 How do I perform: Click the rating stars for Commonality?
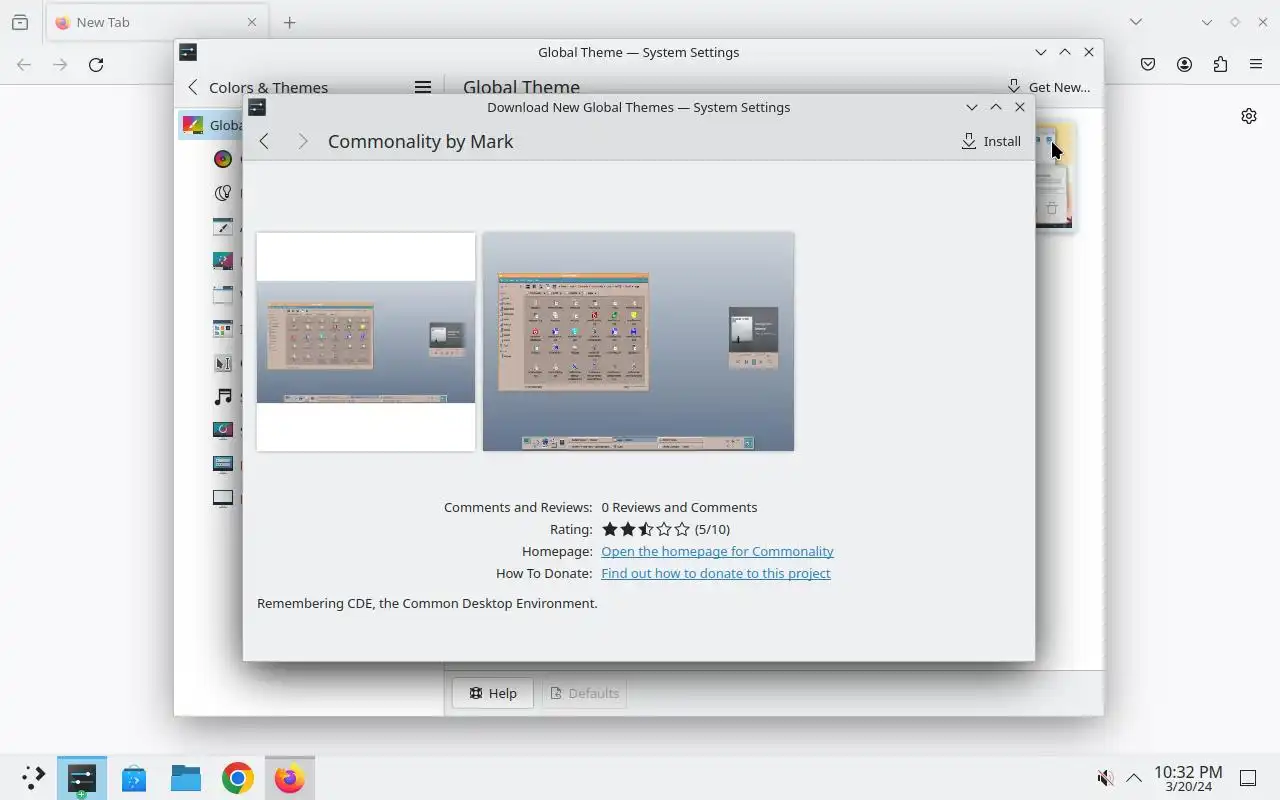[646, 529]
